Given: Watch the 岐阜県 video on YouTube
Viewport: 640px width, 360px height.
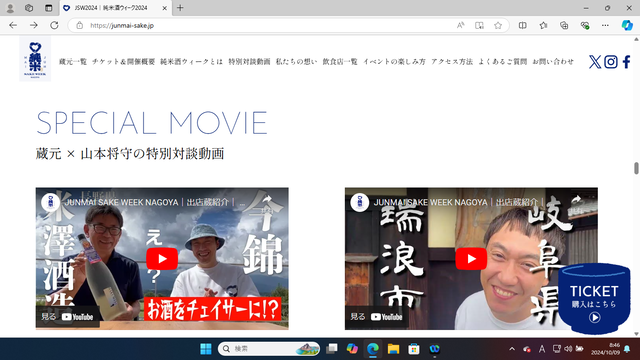Looking at the screenshot, I should pos(376,317).
